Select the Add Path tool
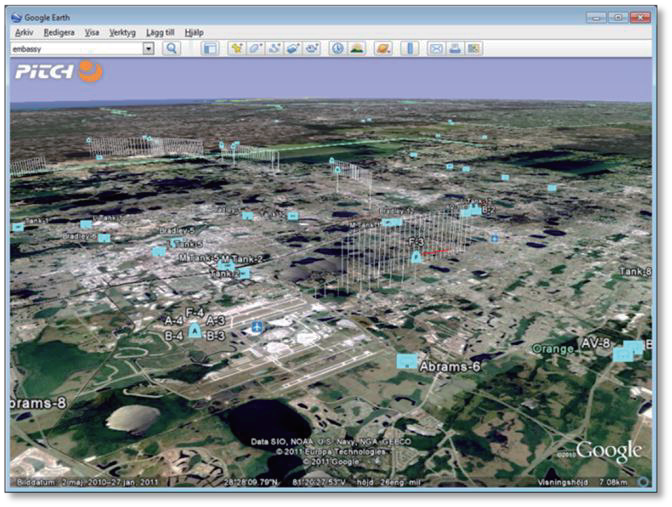The height and width of the screenshot is (507, 672). 274,48
